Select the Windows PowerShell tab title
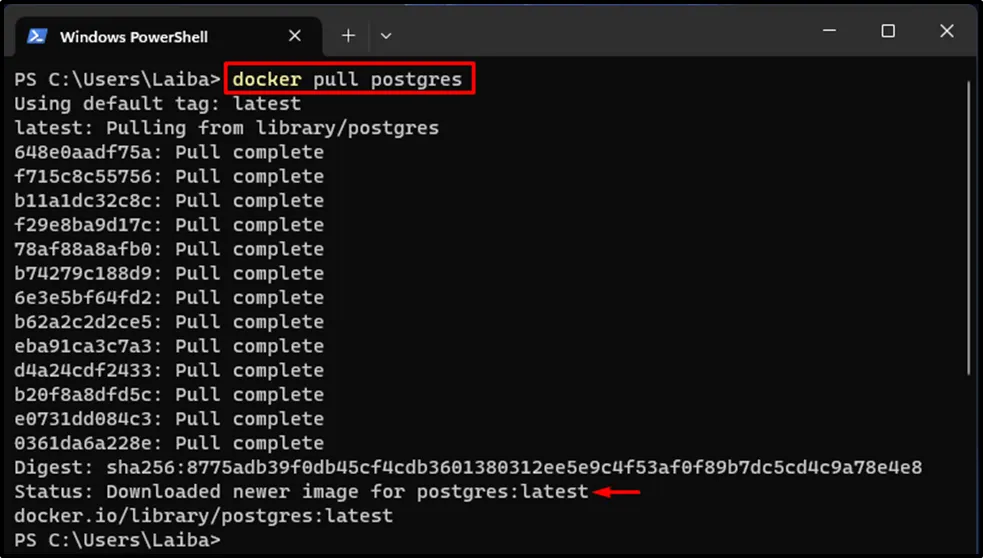Viewport: 983px width, 558px height. click(x=134, y=37)
